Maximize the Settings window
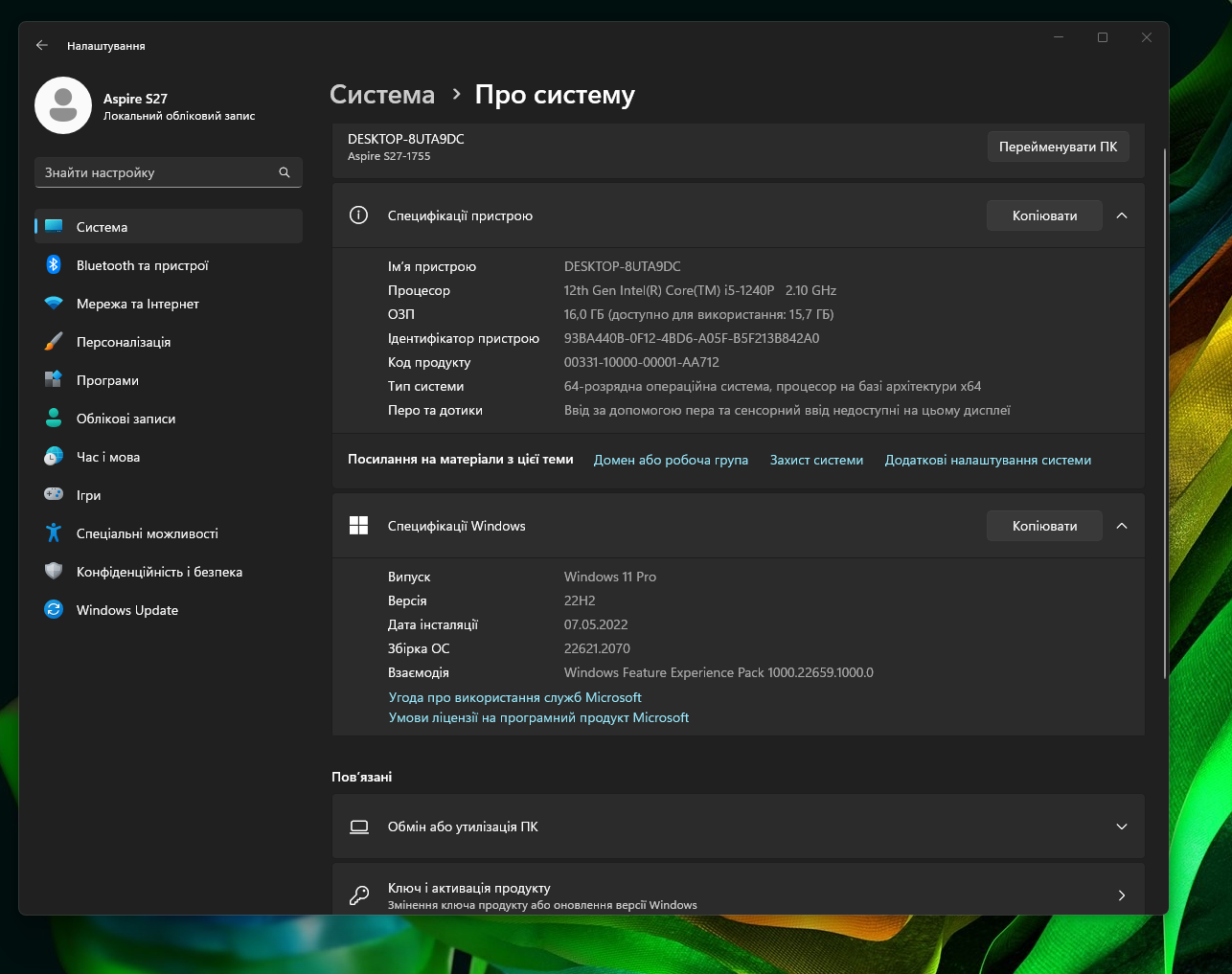This screenshot has width=1232, height=974. pyautogui.click(x=1103, y=37)
